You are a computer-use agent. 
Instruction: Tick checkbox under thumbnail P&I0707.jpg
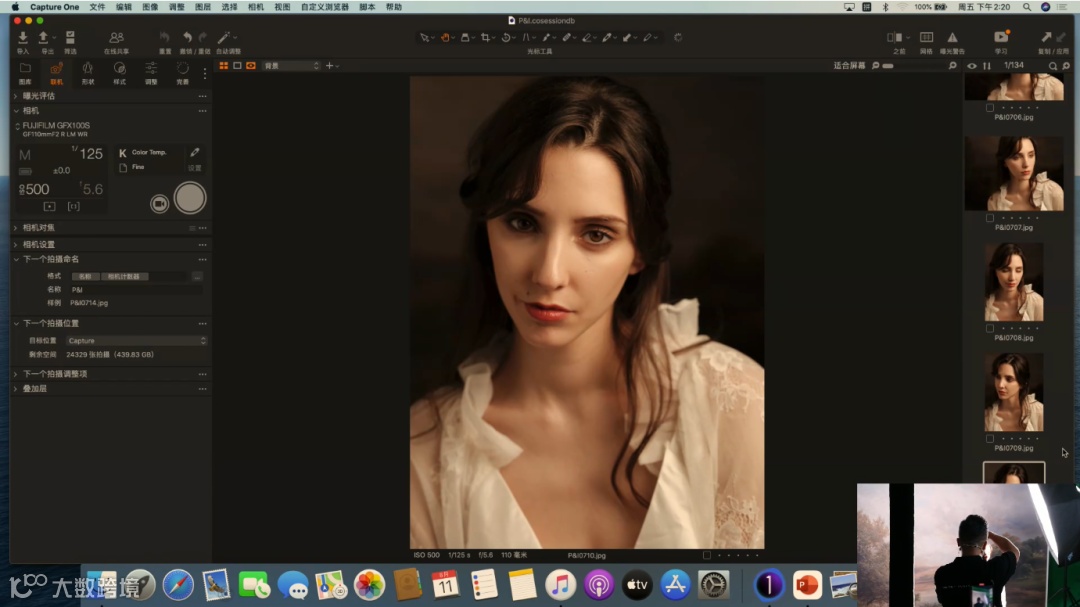coord(990,218)
